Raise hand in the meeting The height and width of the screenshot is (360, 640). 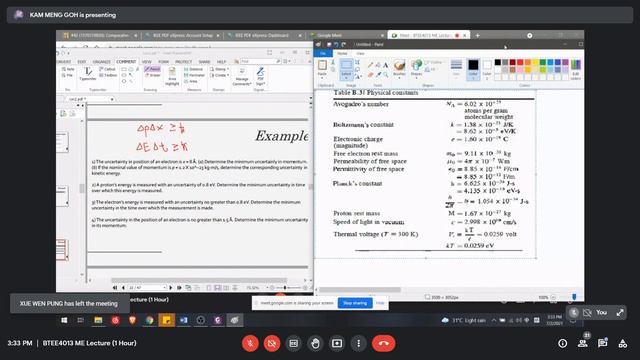tap(315, 343)
